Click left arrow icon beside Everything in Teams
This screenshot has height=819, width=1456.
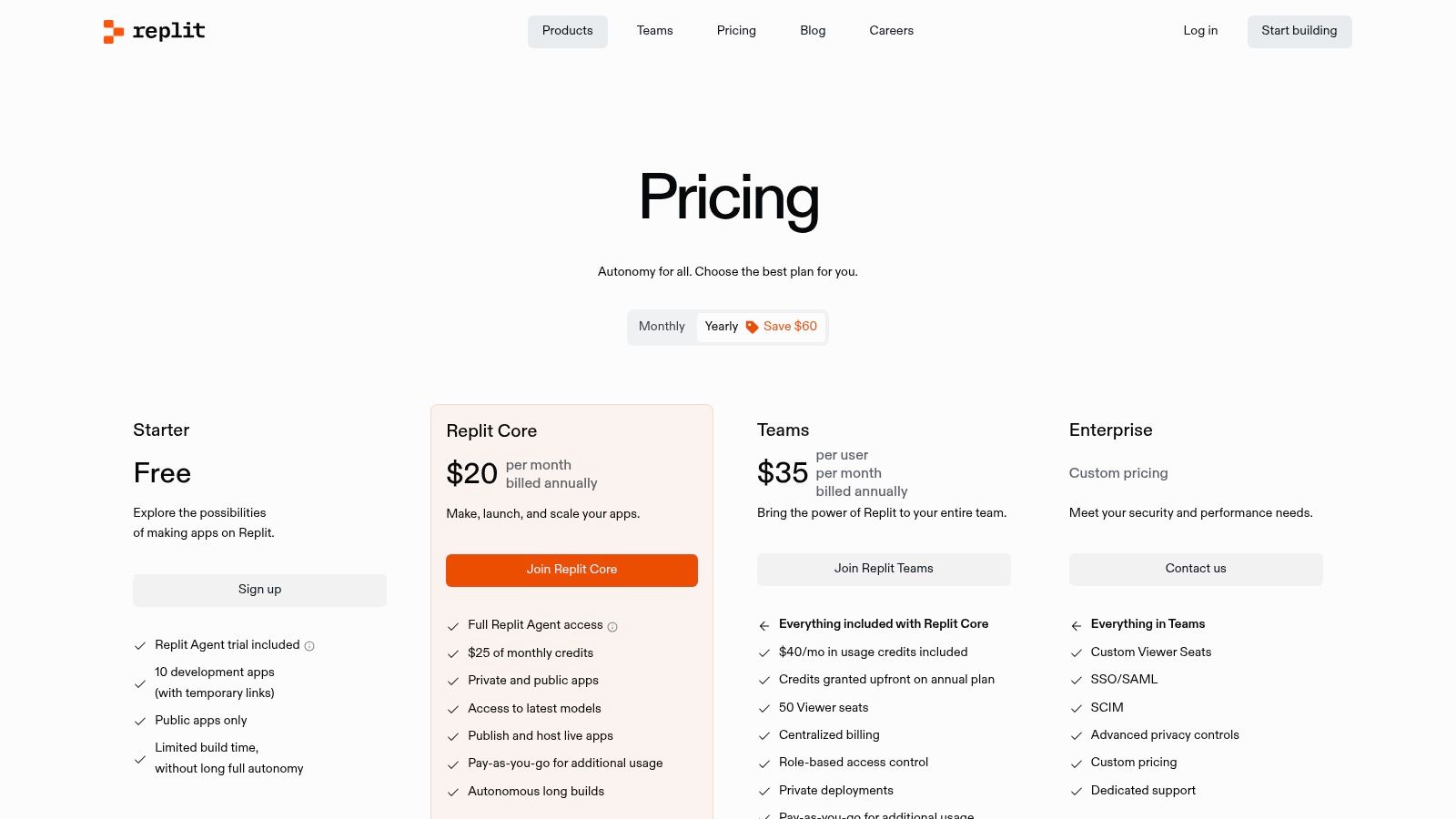(x=1077, y=626)
